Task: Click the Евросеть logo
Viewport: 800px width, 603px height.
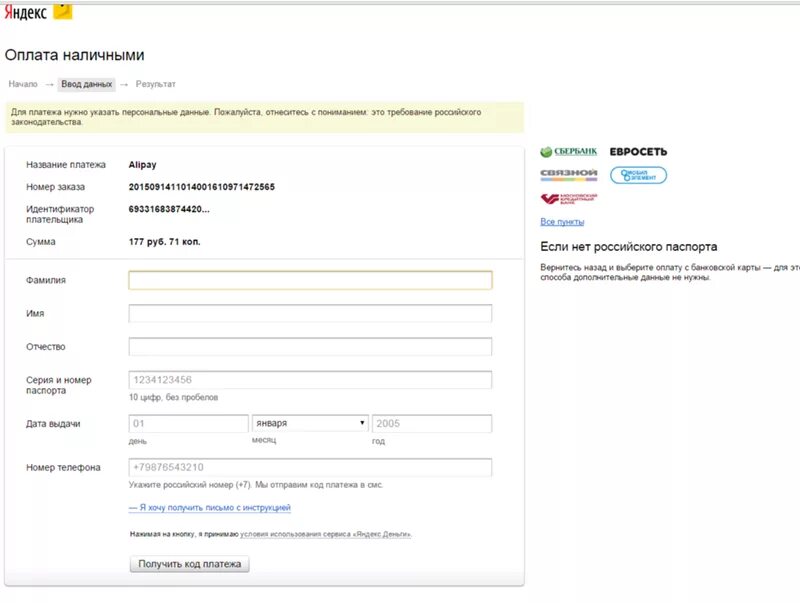Action: coord(638,152)
